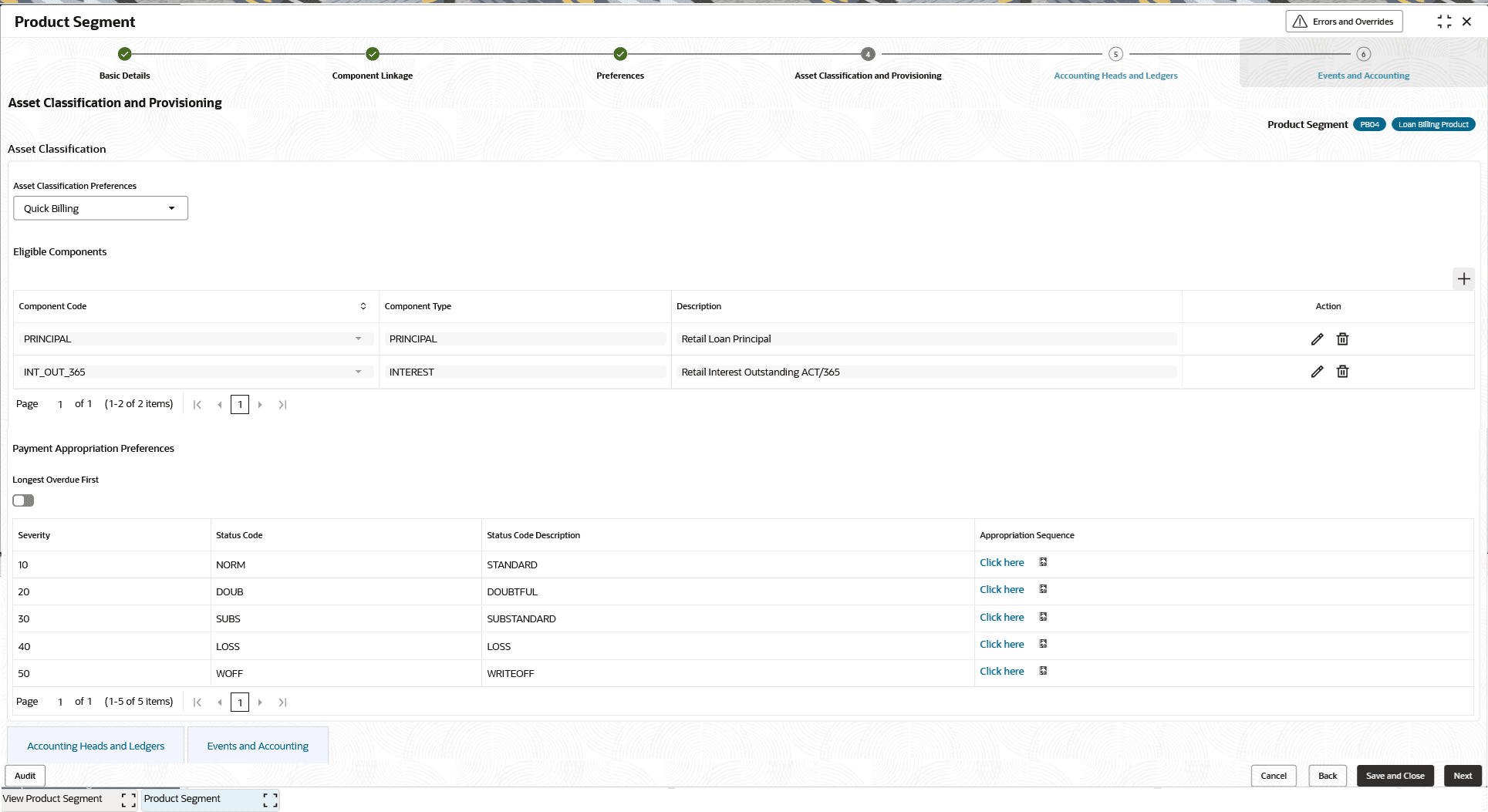1488x812 pixels.
Task: Select page 1 button in status code pager
Action: tap(240, 702)
